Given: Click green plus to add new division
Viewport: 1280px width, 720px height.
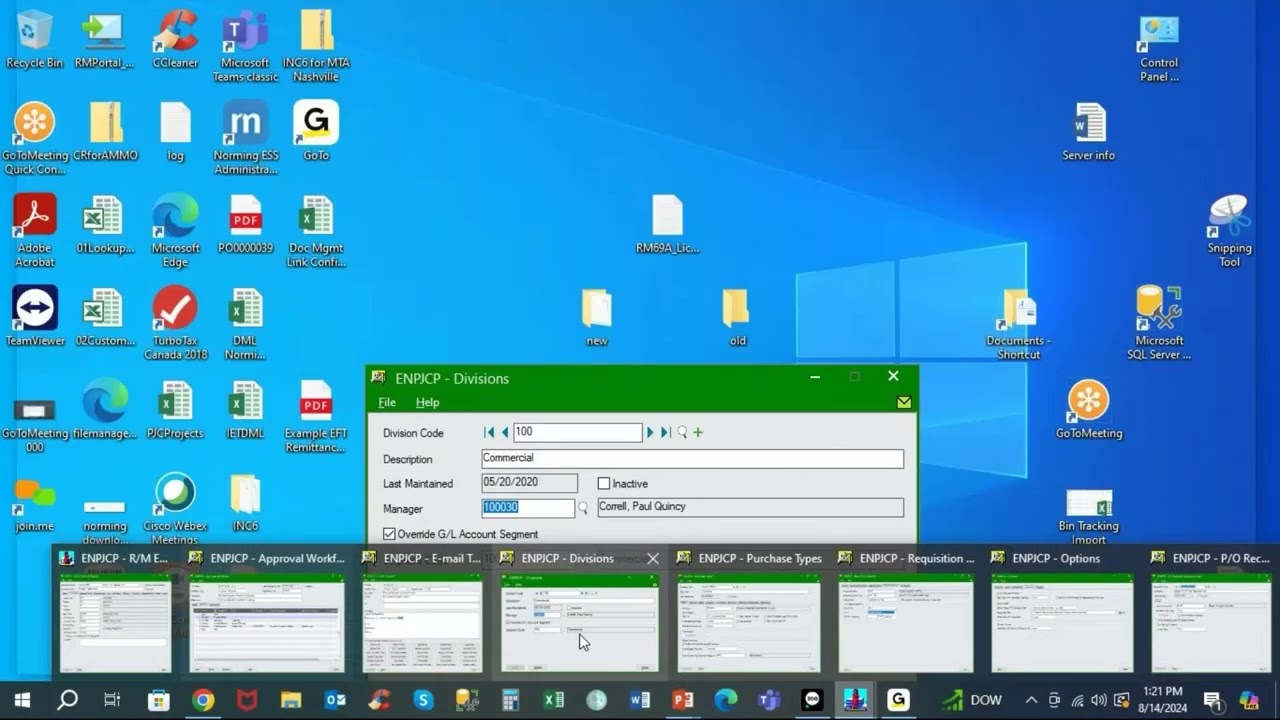Looking at the screenshot, I should [698, 432].
